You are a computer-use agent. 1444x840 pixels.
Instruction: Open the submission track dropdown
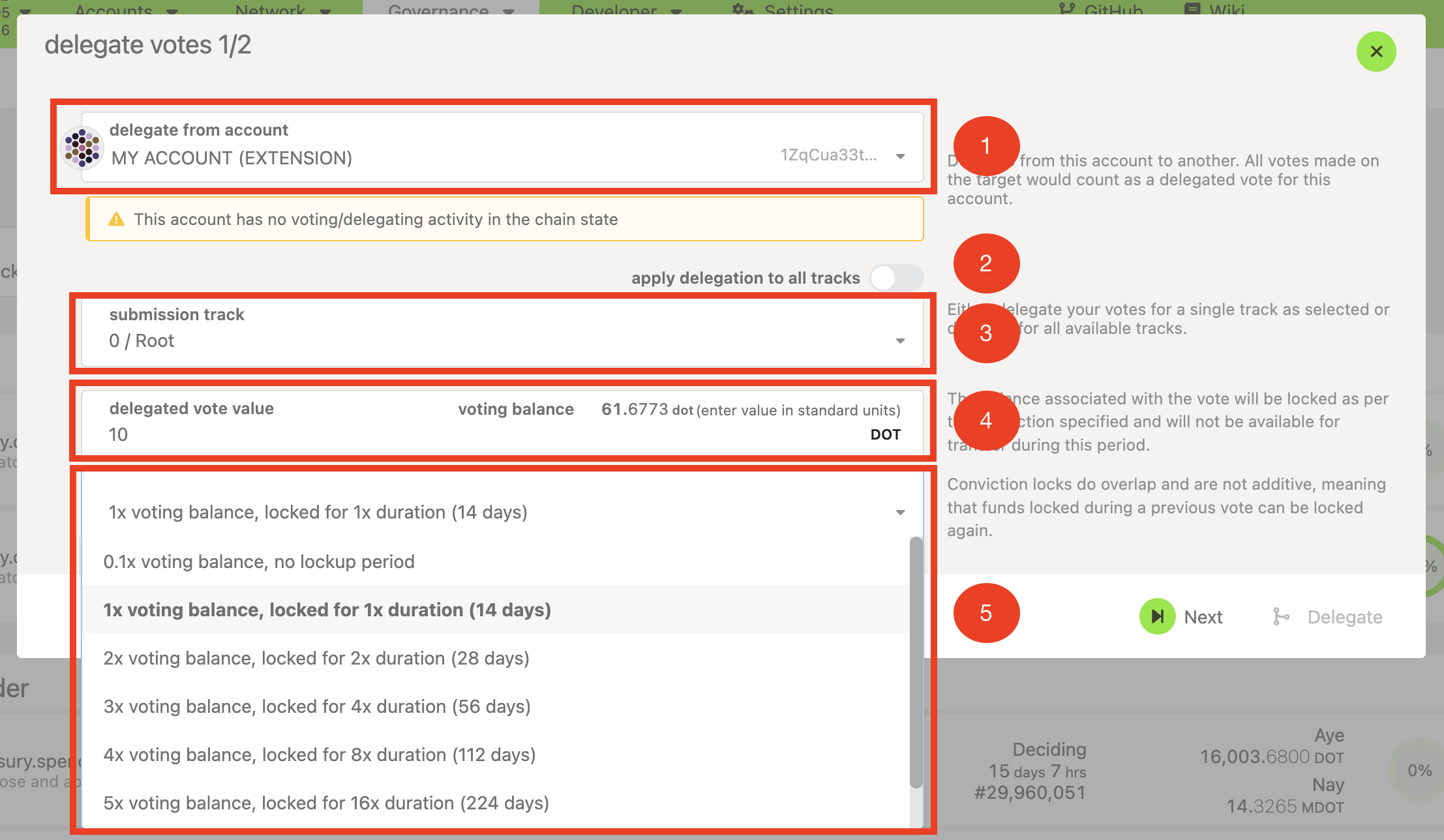(900, 341)
